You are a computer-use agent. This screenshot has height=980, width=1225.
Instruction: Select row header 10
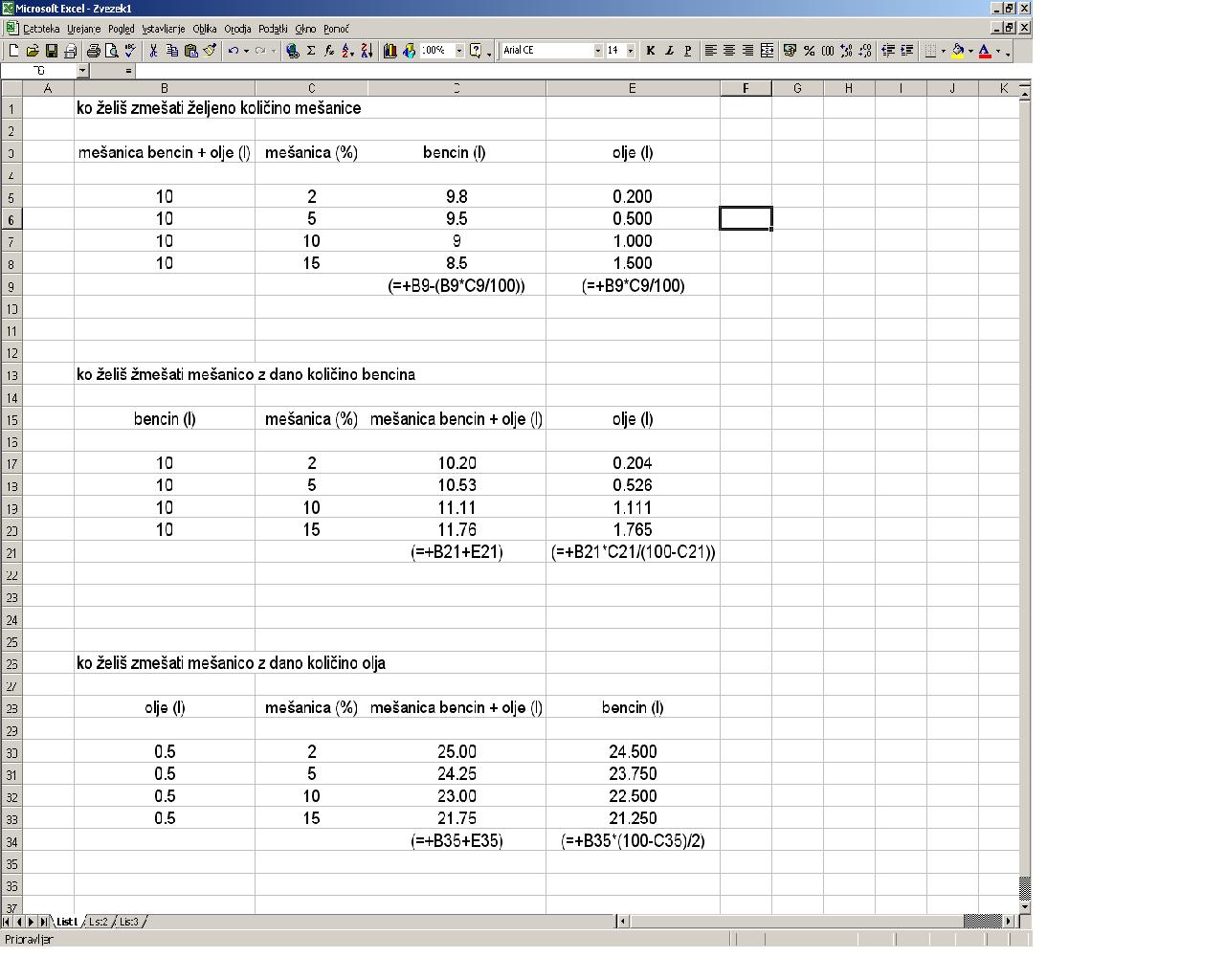tap(11, 308)
